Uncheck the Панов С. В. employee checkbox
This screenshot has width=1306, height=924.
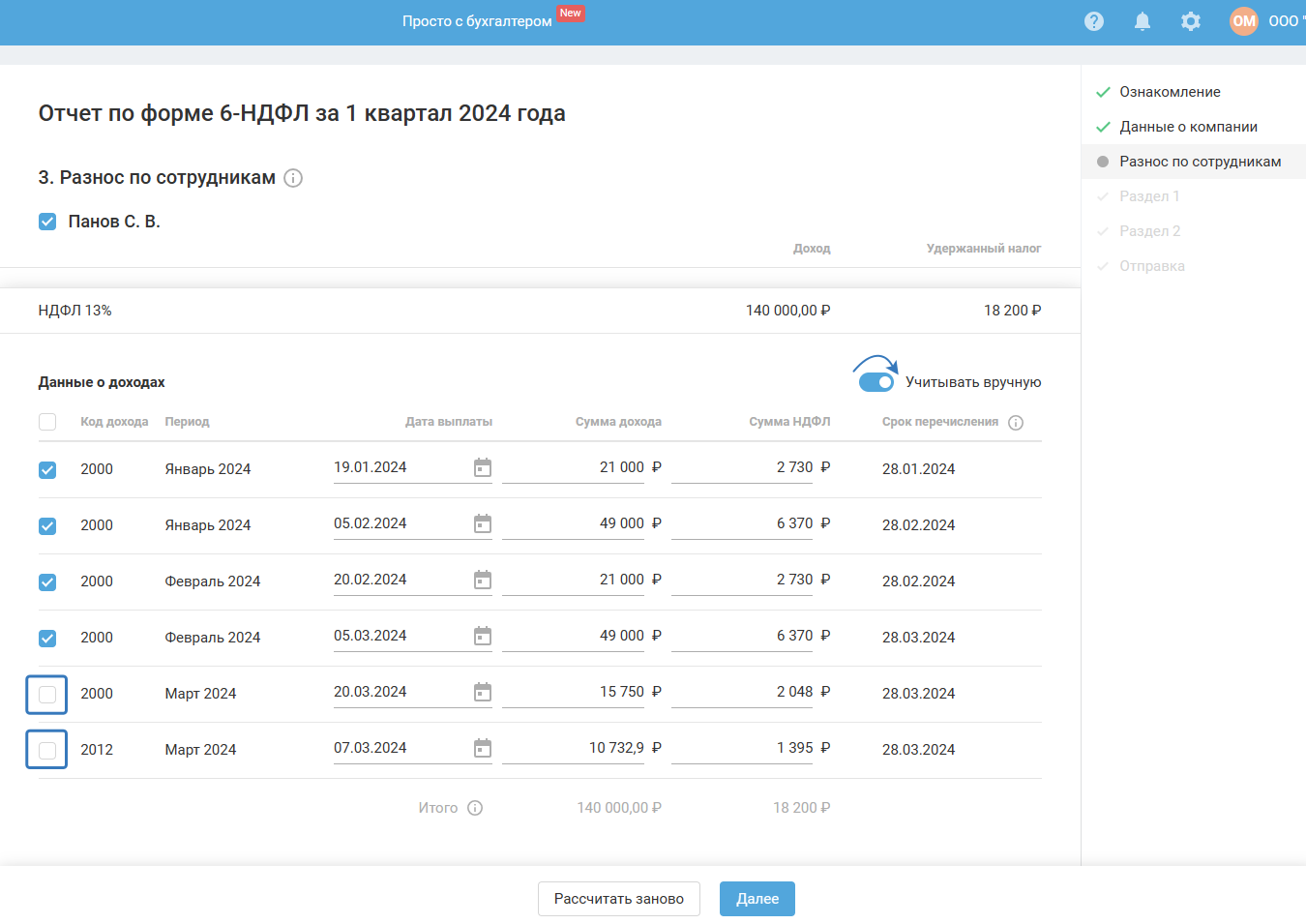47,222
